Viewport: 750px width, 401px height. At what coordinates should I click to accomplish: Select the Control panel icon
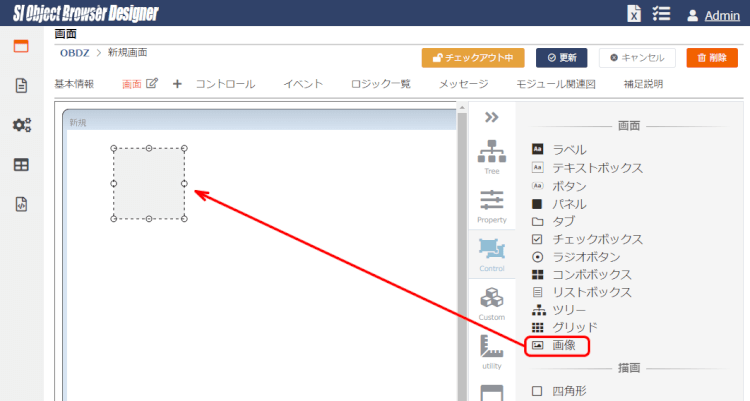click(491, 252)
